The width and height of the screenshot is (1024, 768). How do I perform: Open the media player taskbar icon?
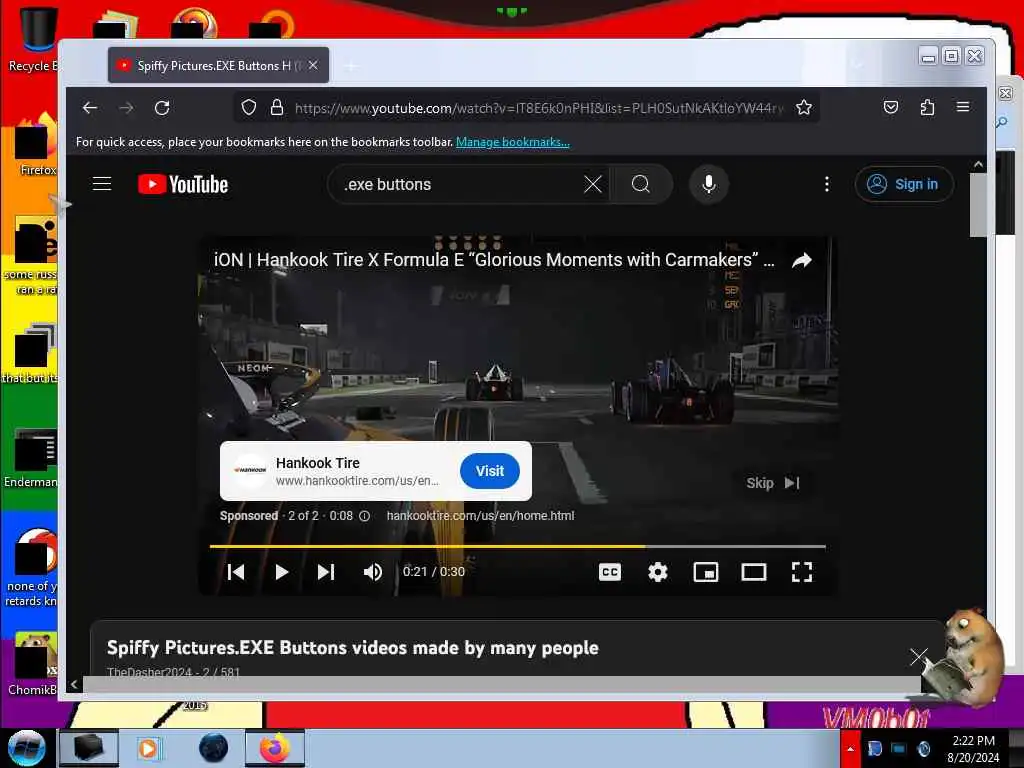(148, 748)
